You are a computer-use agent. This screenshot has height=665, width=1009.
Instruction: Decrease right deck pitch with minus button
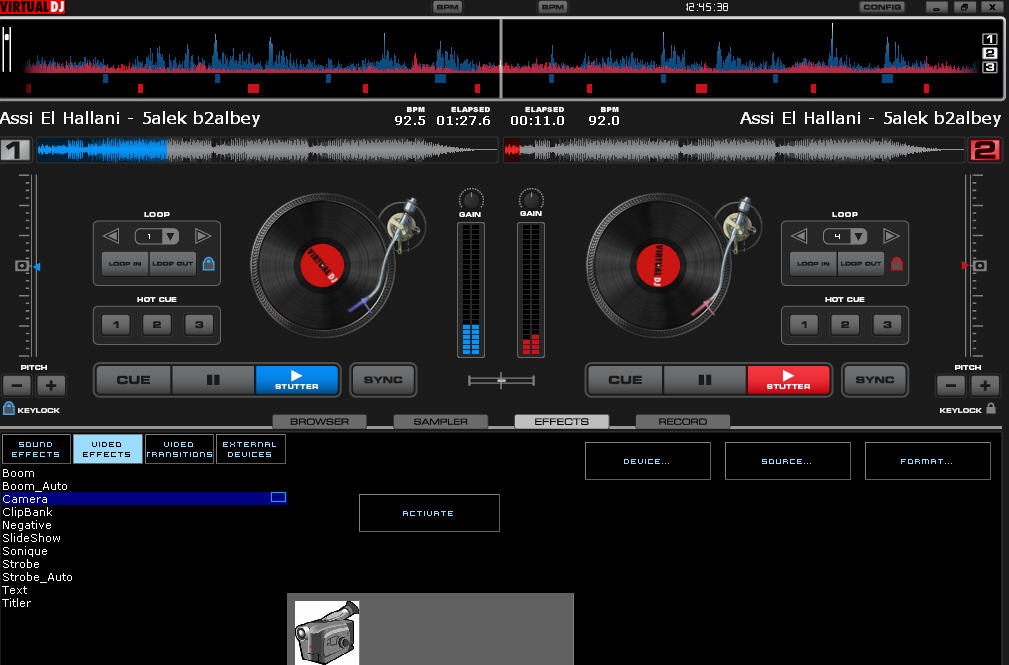pos(950,386)
